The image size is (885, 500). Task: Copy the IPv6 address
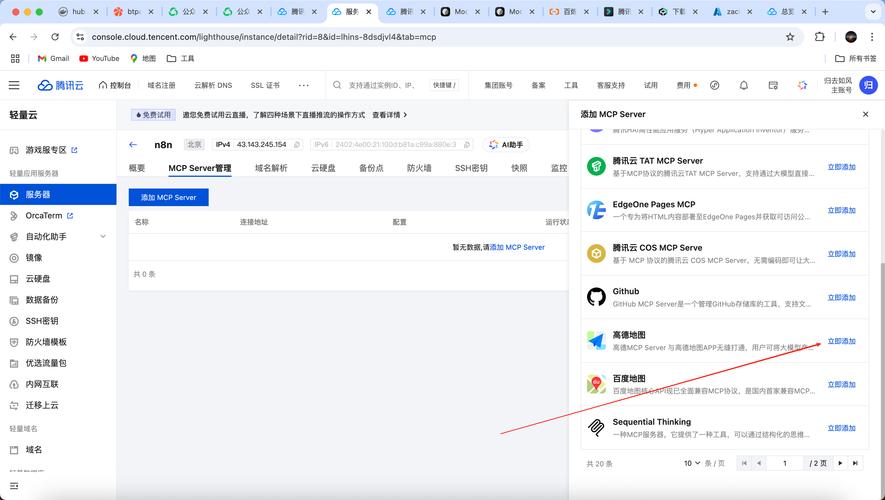[x=467, y=144]
